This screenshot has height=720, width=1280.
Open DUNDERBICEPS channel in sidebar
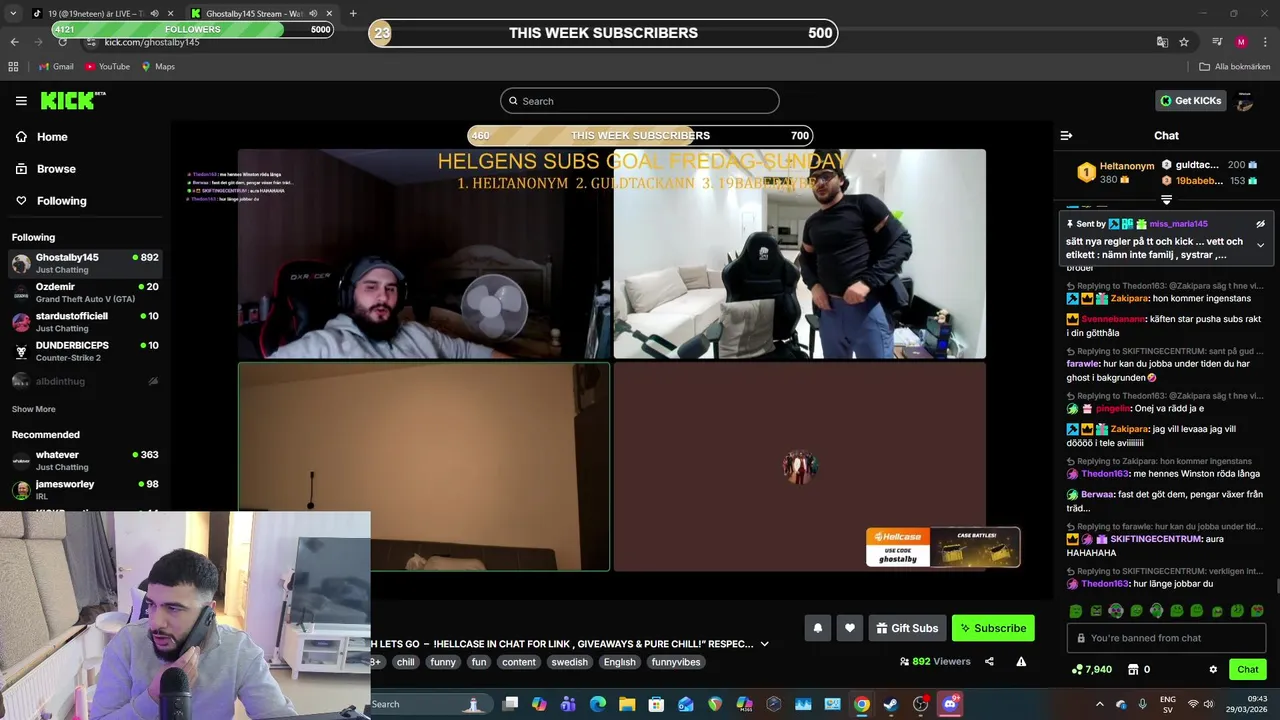tap(85, 351)
